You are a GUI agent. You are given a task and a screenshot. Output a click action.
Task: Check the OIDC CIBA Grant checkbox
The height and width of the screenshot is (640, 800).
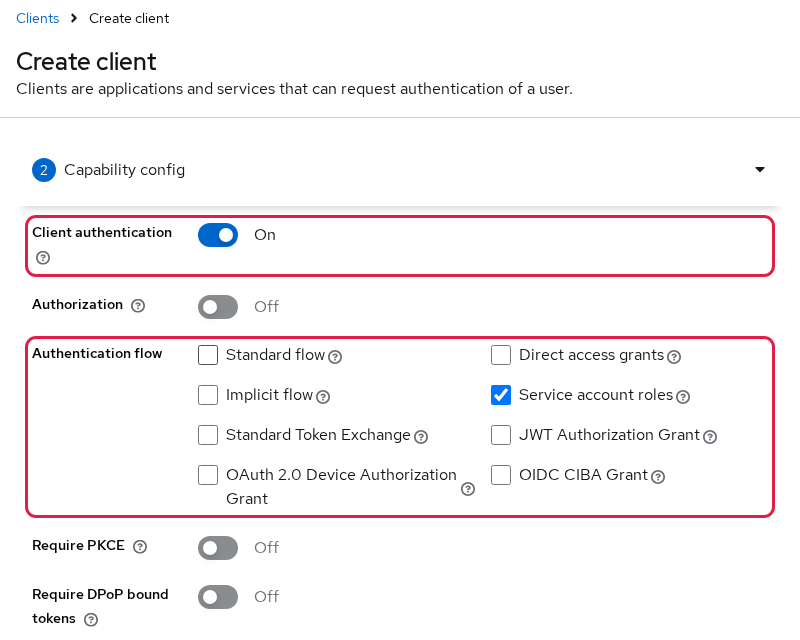coord(501,475)
